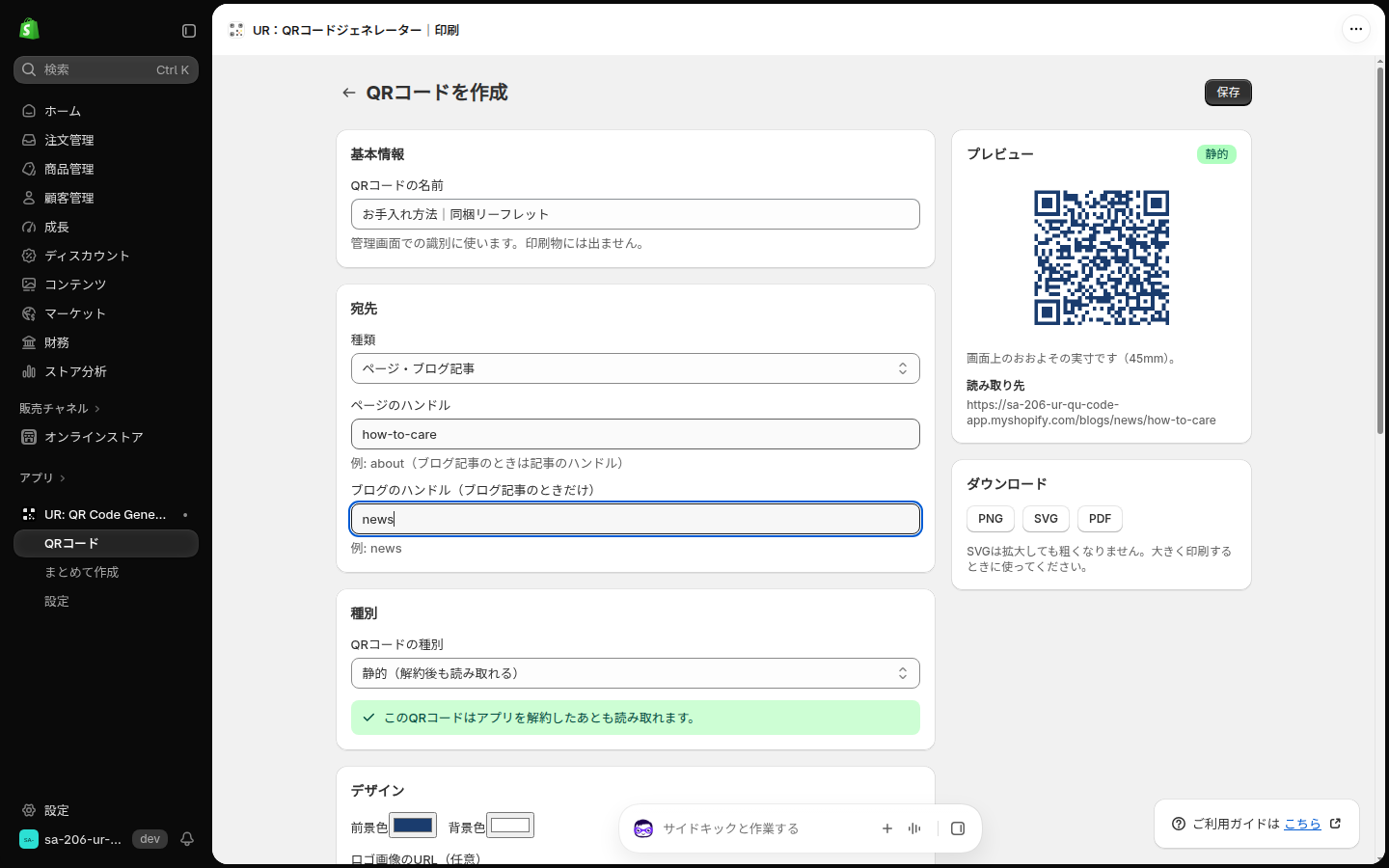Click the notification bell icon
The width and height of the screenshot is (1389, 868).
pyautogui.click(x=187, y=839)
